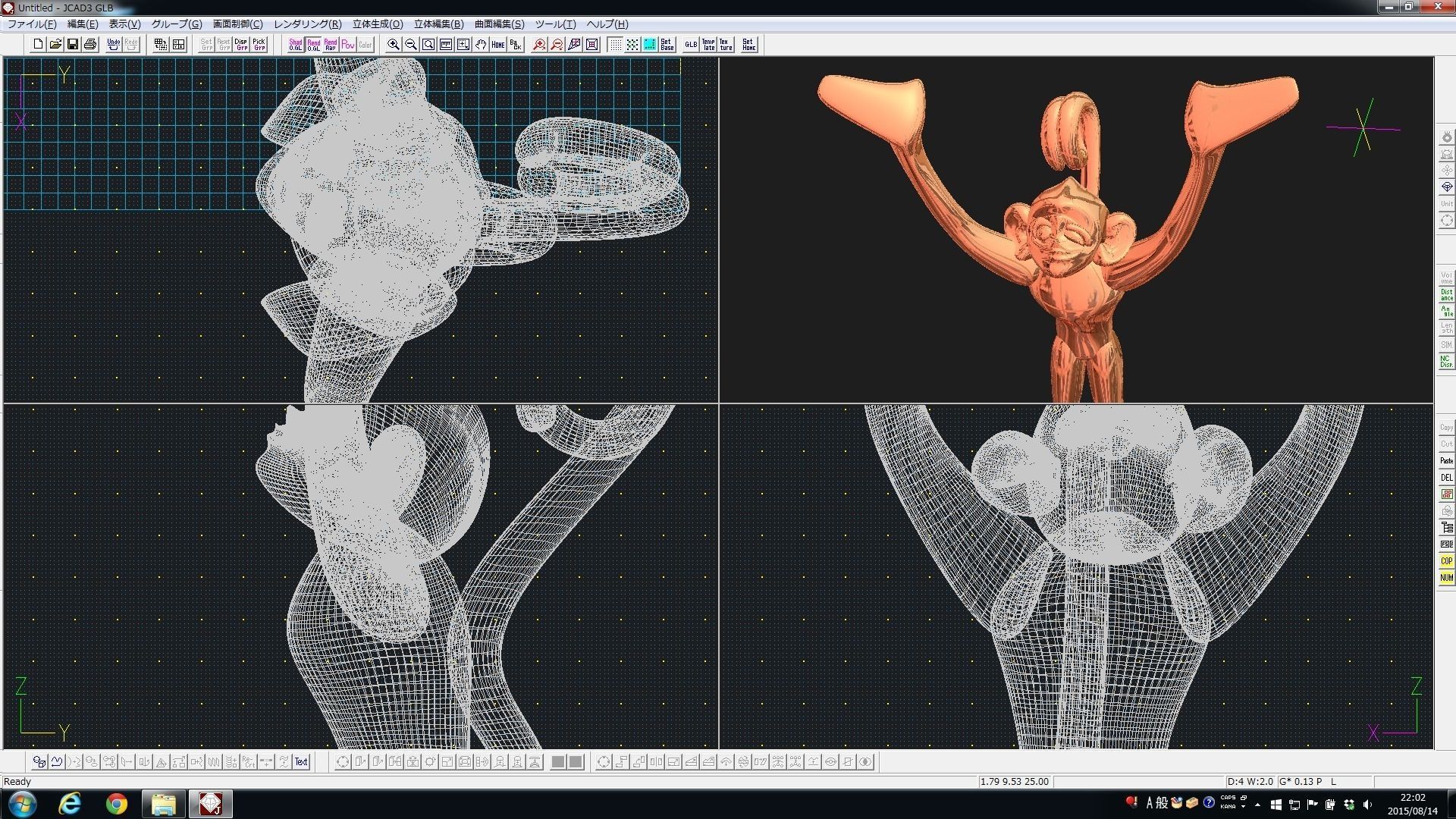Open a file with the folder icon

(x=55, y=45)
